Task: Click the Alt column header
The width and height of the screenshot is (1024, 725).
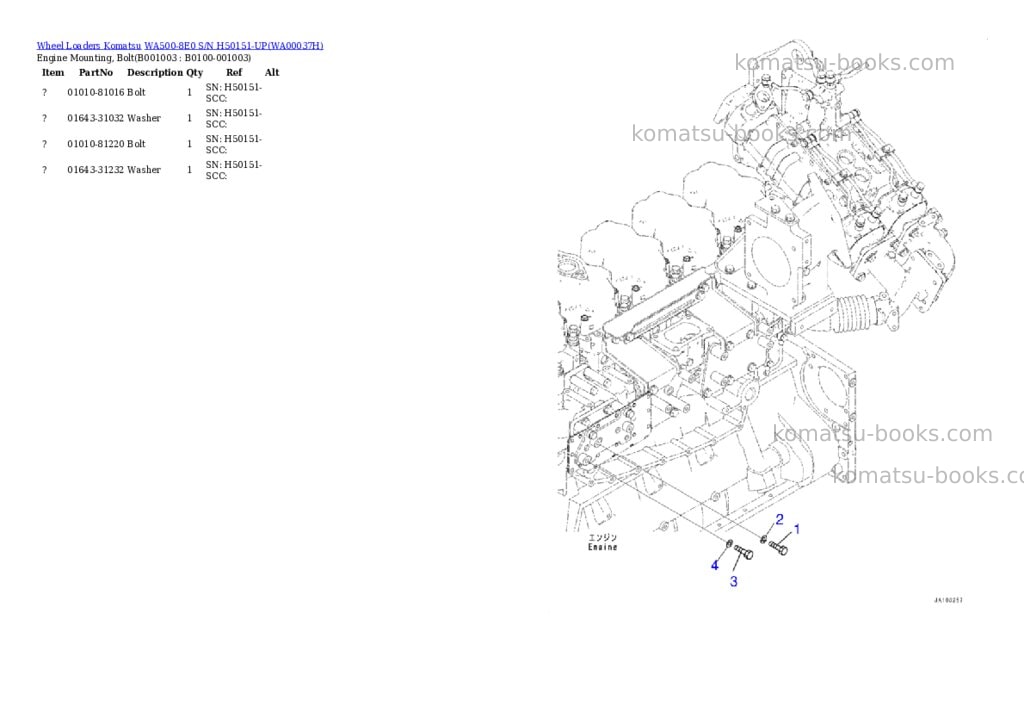Action: pos(272,72)
